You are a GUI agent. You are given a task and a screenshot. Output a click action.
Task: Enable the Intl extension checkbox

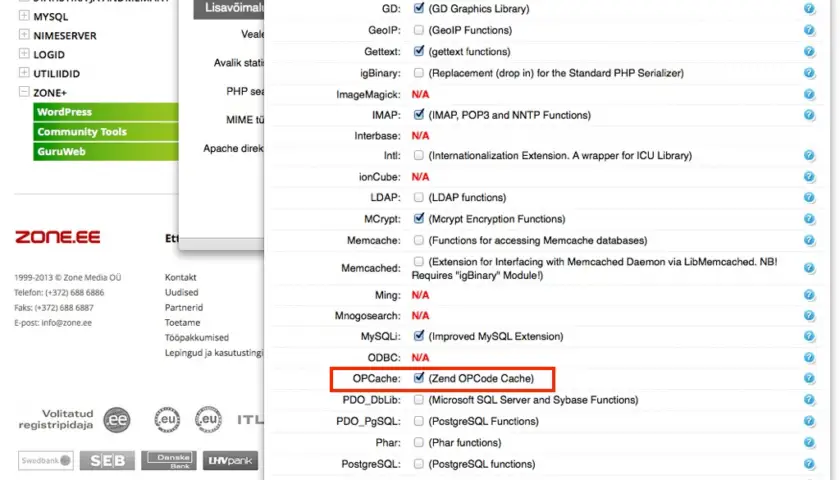click(x=418, y=155)
